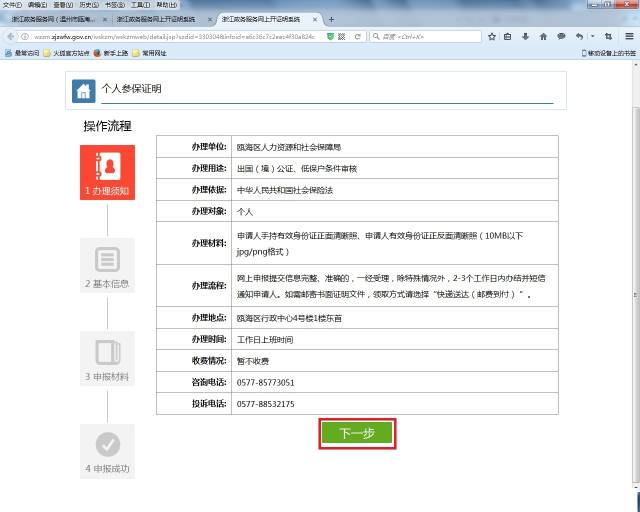Click the 操作流程 heading
Image resolution: width=640 pixels, height=512 pixels.
(107, 126)
